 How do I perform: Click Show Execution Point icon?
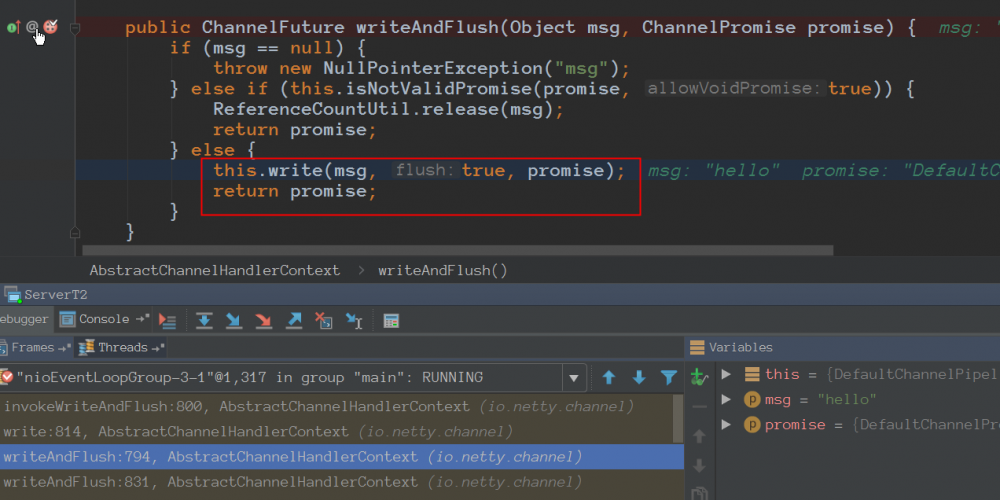(167, 320)
